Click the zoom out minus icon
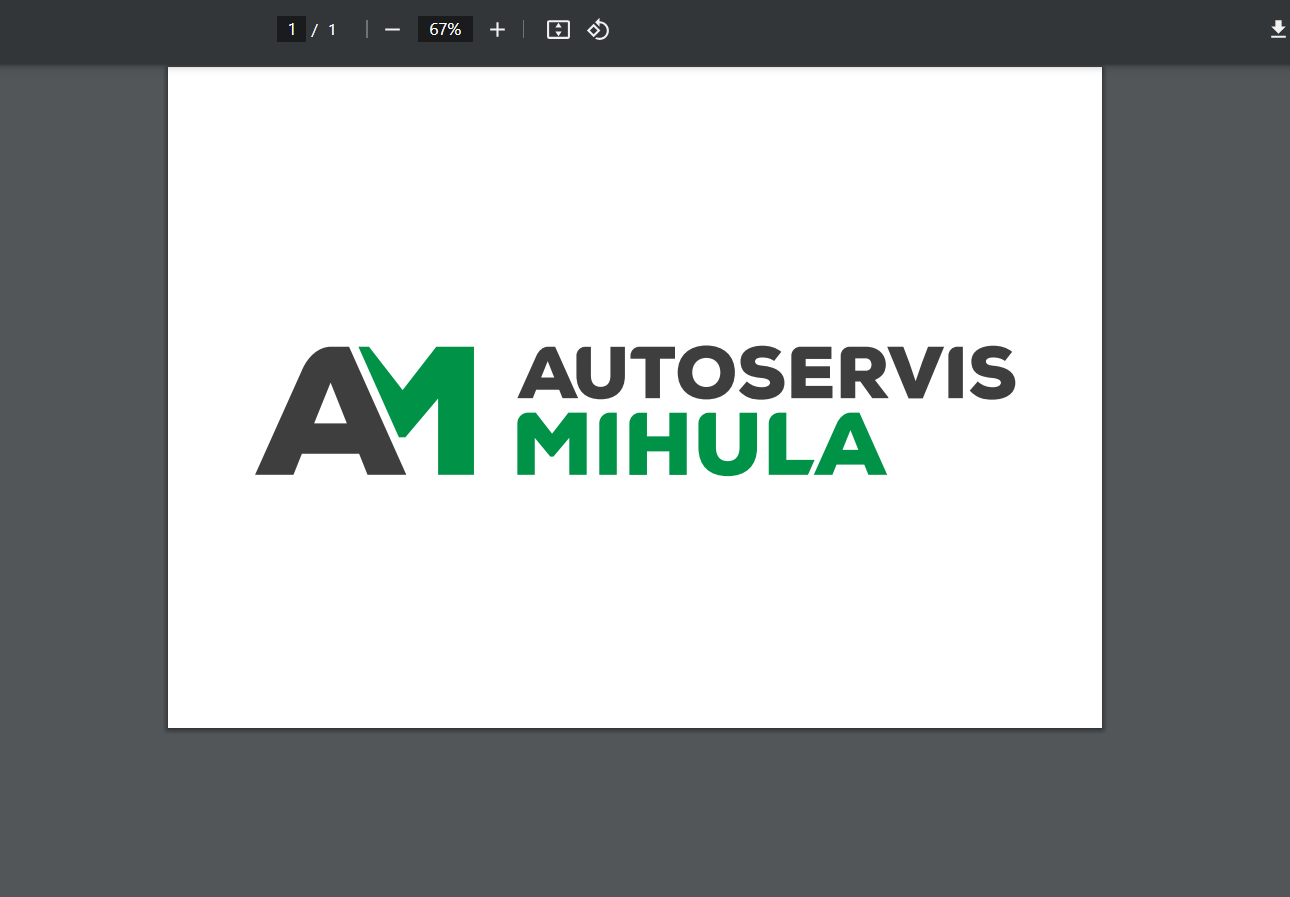This screenshot has height=897, width=1290. pyautogui.click(x=392, y=30)
